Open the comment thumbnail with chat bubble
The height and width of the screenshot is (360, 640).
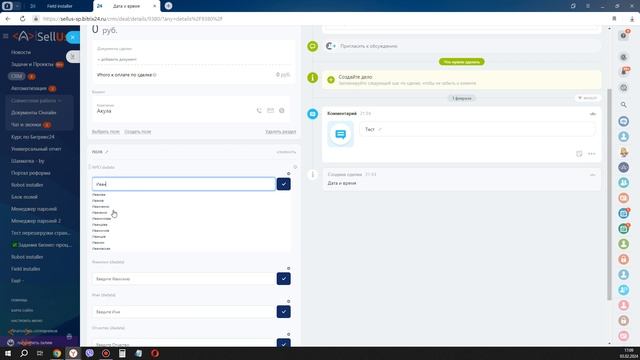(341, 134)
